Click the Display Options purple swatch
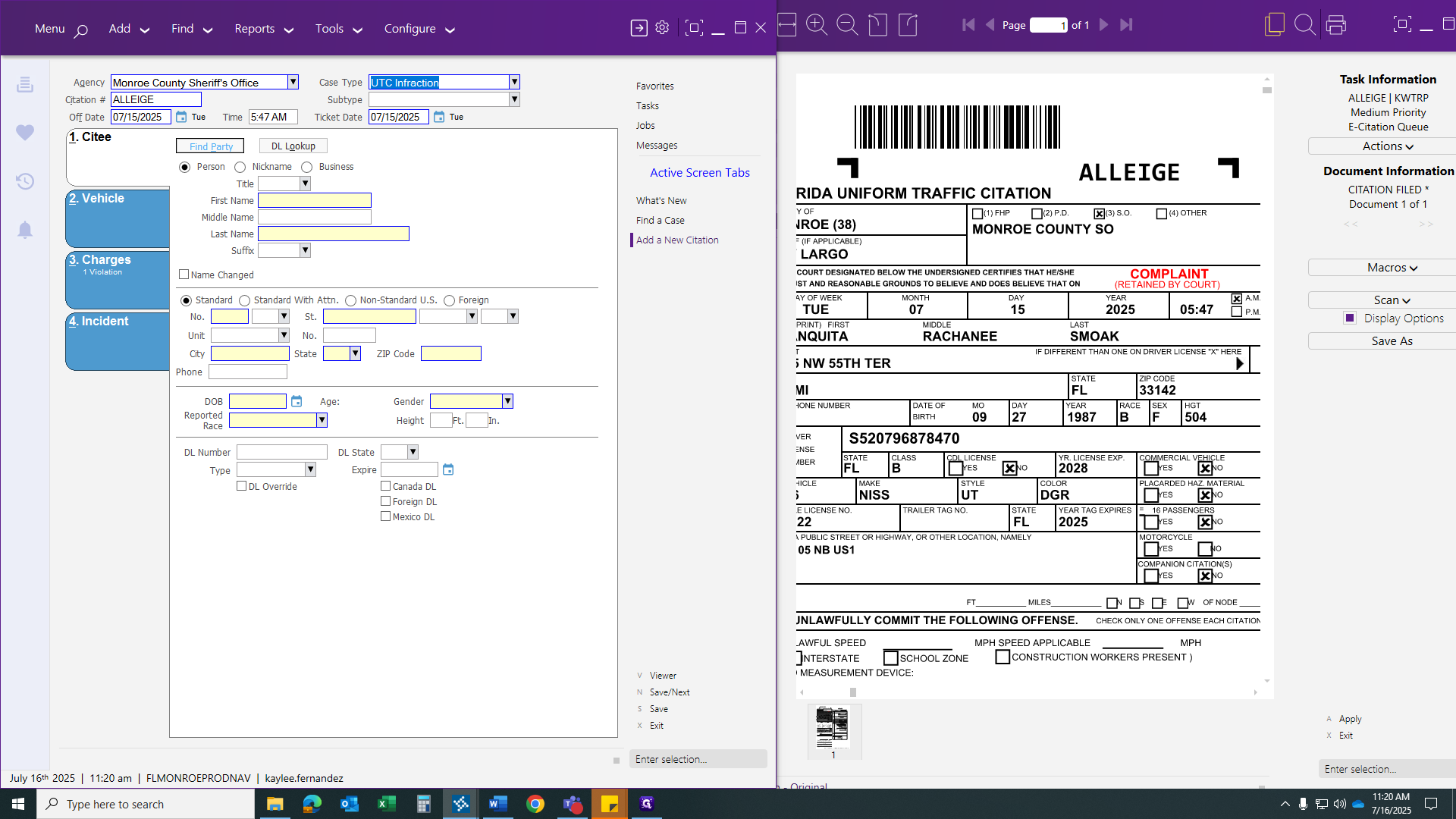 tap(1349, 318)
